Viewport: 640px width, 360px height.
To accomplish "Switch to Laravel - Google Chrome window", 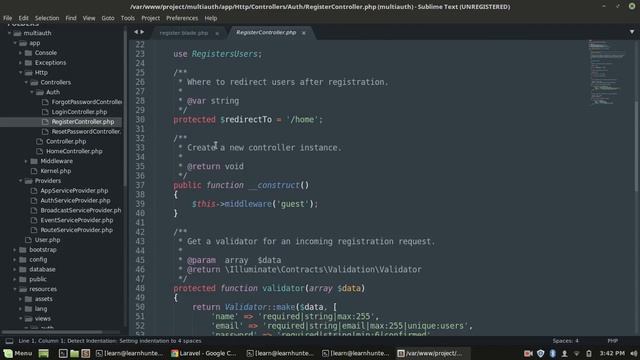I will 204,353.
